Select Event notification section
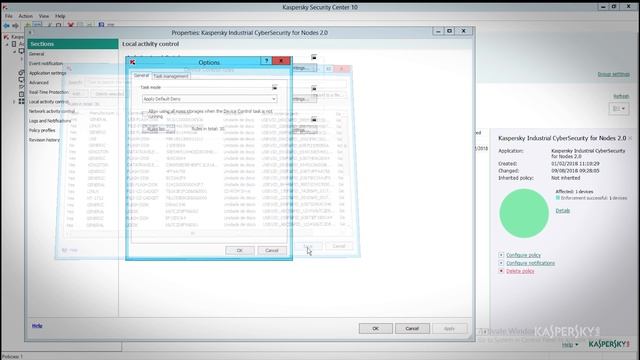The width and height of the screenshot is (640, 360). [46, 64]
